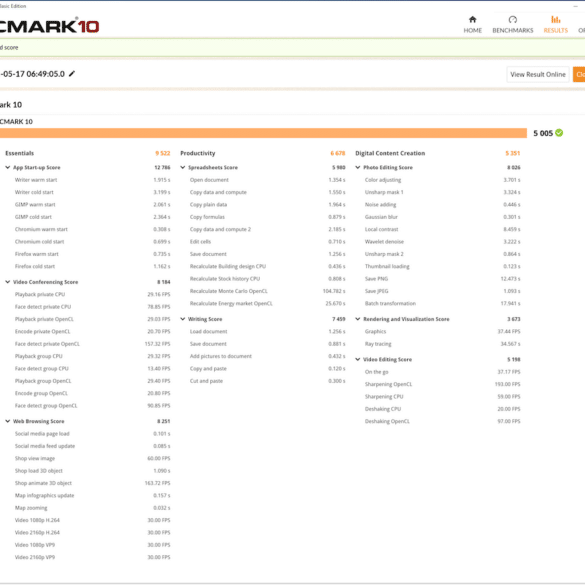Collapse the Spreadsheets Score section
The width and height of the screenshot is (585, 585).
pos(183,168)
